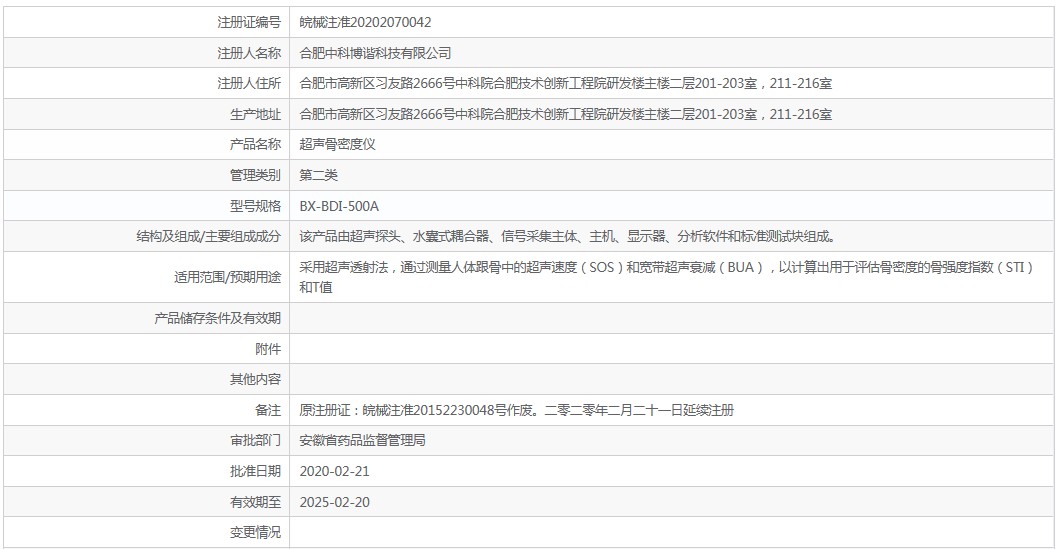This screenshot has width=1058, height=549.
Task: Click the 附件 label
Action: point(268,349)
